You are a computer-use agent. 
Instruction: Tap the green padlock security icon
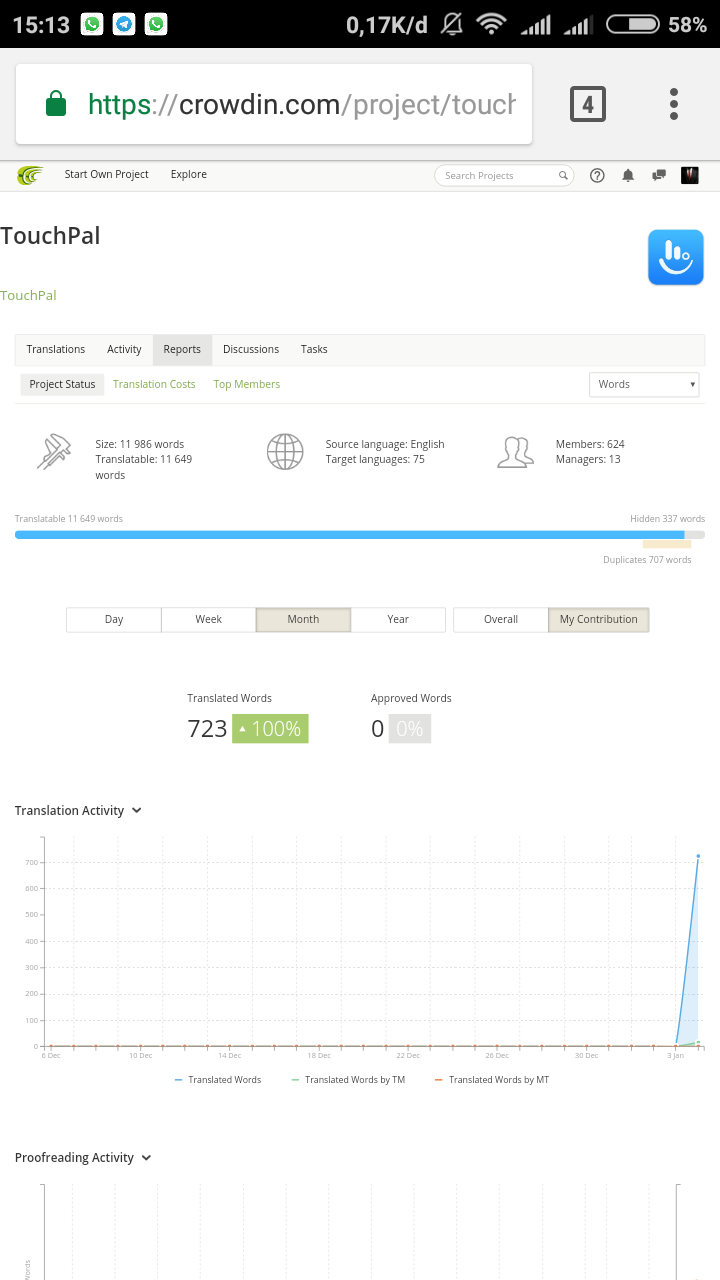(x=56, y=104)
